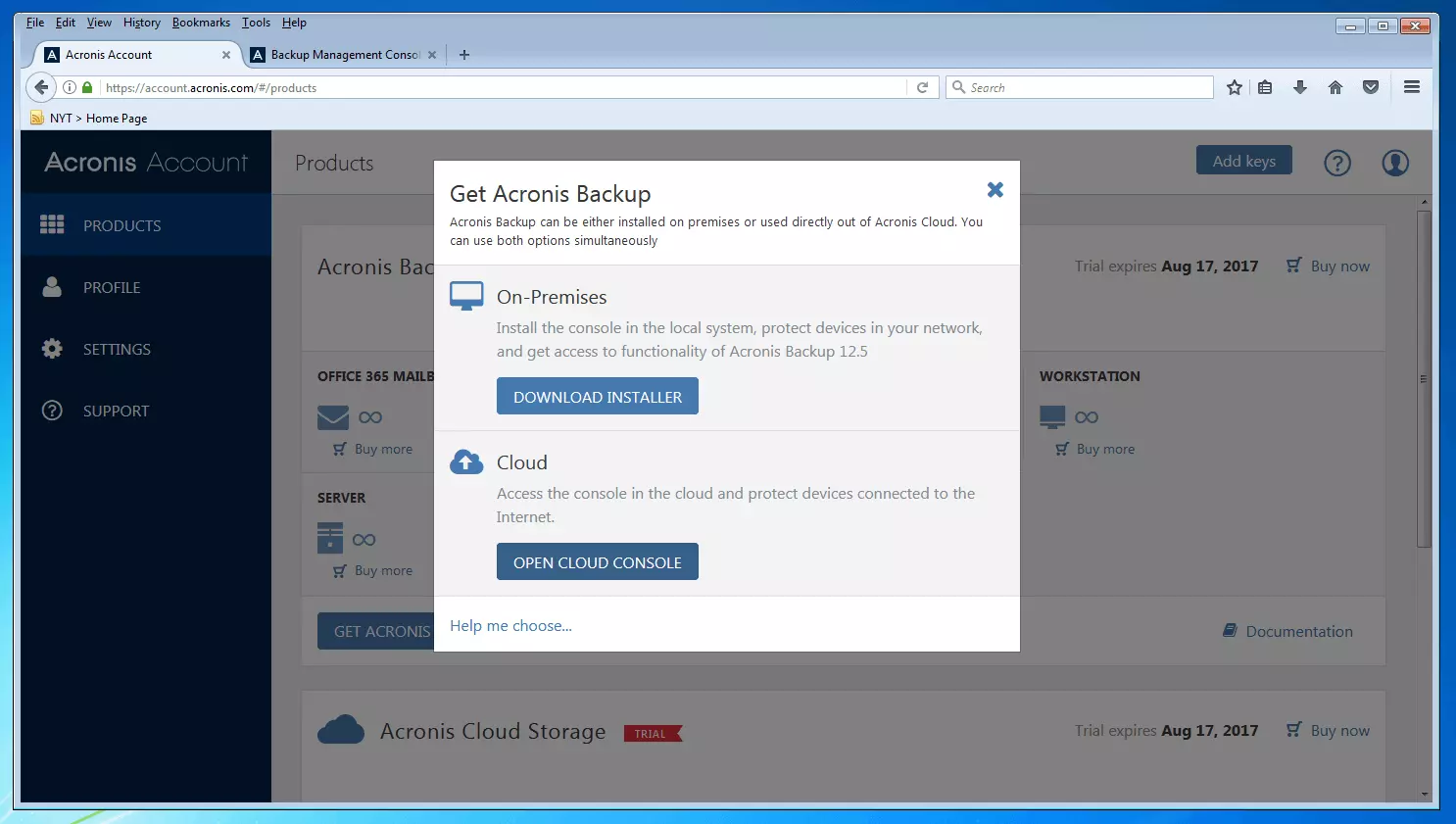Open the Profile section in the sidebar

pyautogui.click(x=146, y=287)
